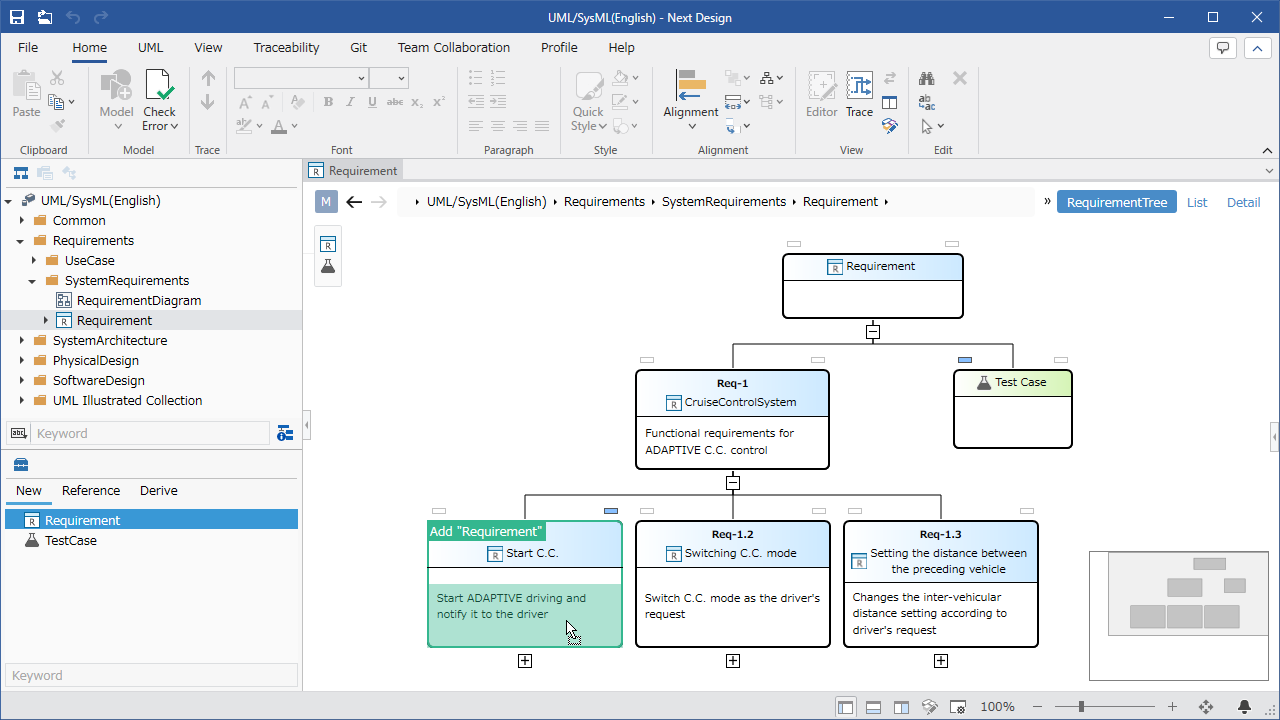Image resolution: width=1280 pixels, height=720 pixels.
Task: Toggle Italic formatting button
Action: [351, 102]
